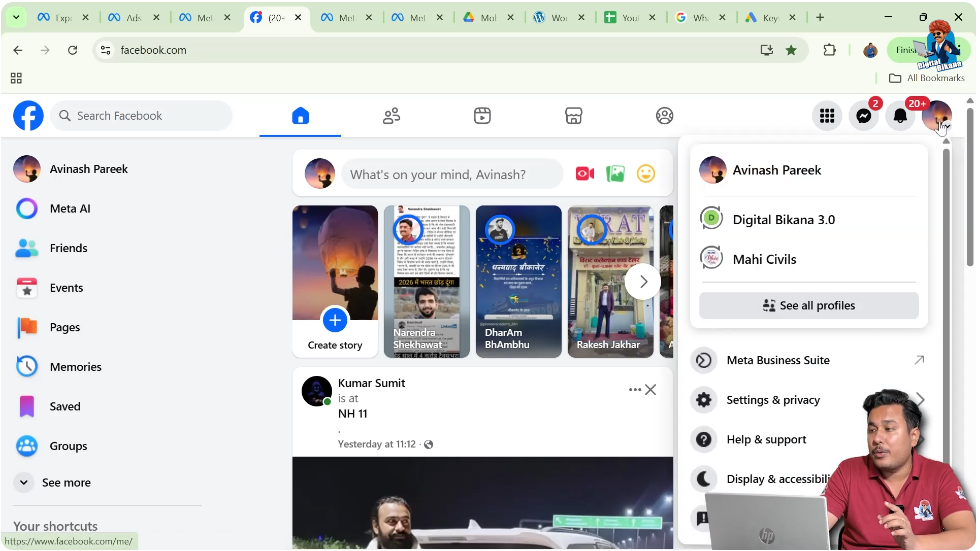Open the Notifications bell
Screen dimensions: 980x551
tap(900, 116)
